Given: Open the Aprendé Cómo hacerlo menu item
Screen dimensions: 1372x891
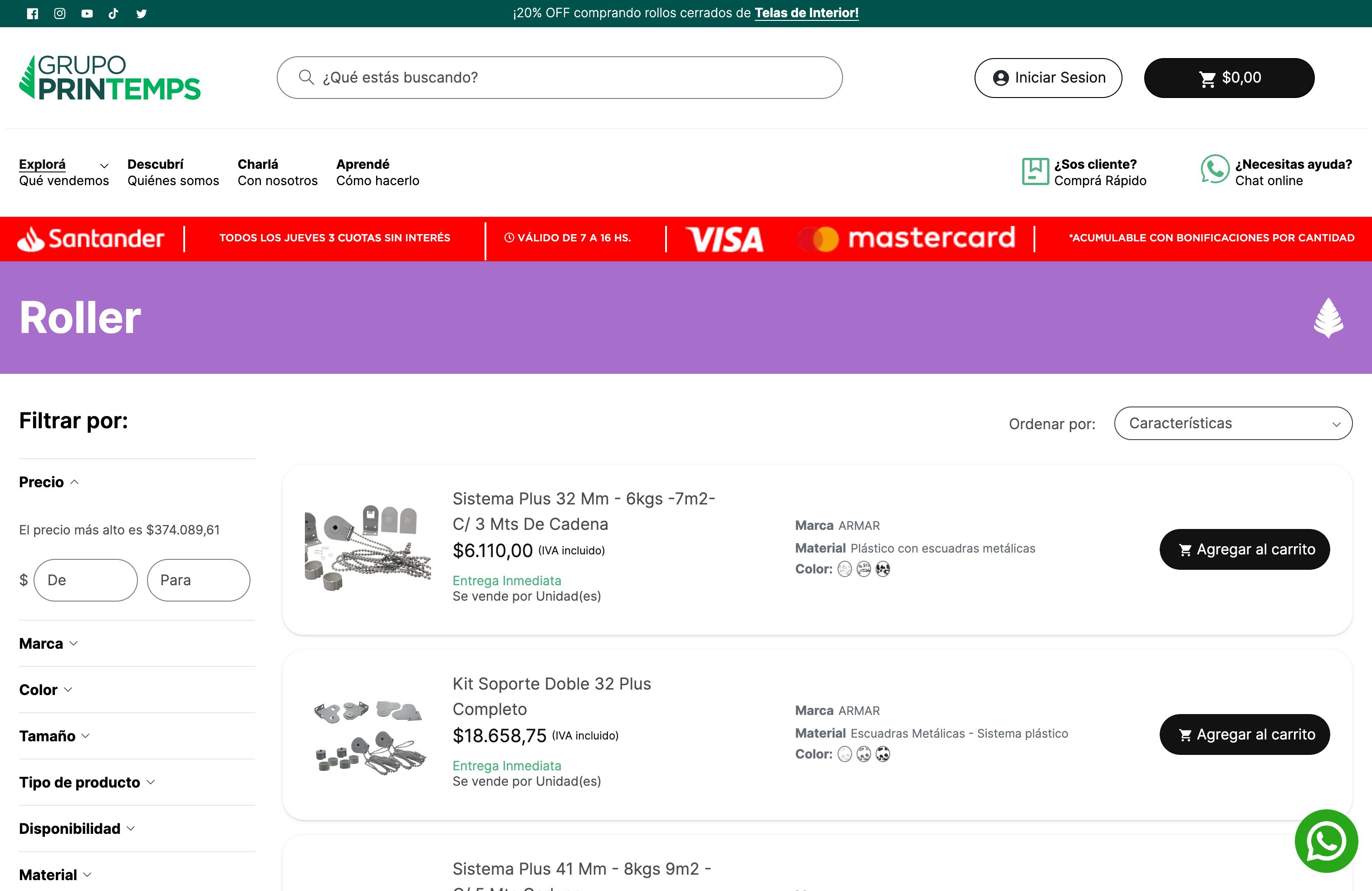Looking at the screenshot, I should coord(377,172).
